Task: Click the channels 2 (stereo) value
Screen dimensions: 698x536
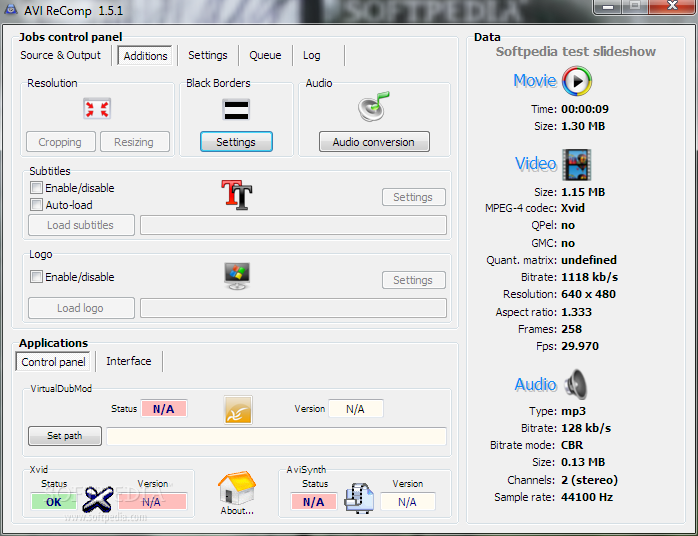Action: coord(589,480)
